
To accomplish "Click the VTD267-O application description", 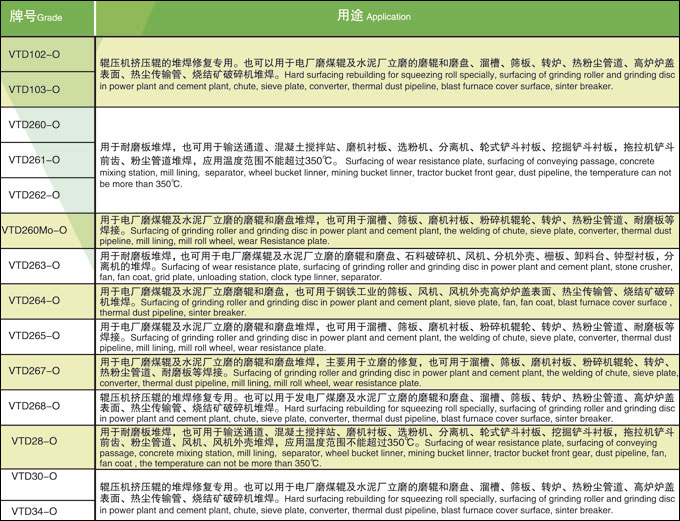I will coord(387,373).
